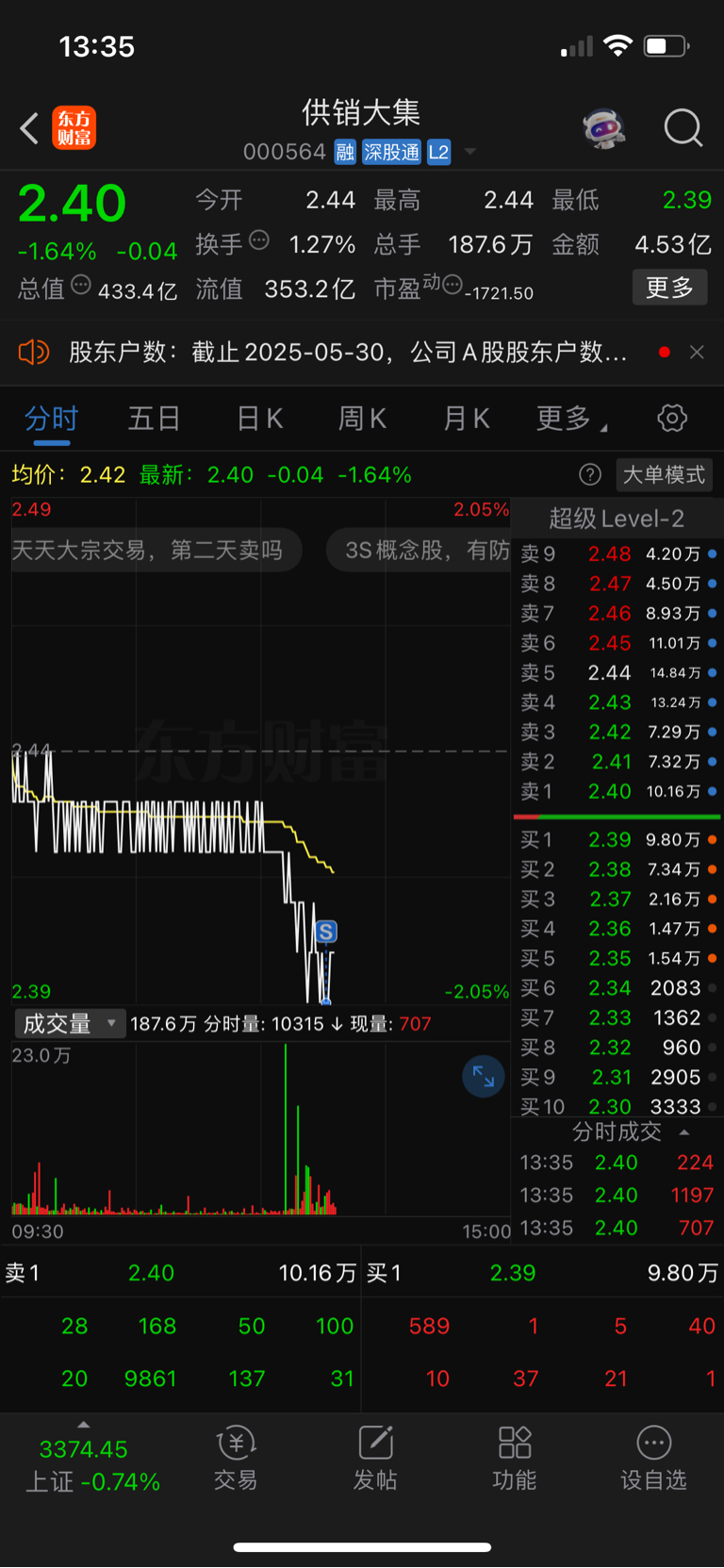Tap the L2 badge

(438, 152)
